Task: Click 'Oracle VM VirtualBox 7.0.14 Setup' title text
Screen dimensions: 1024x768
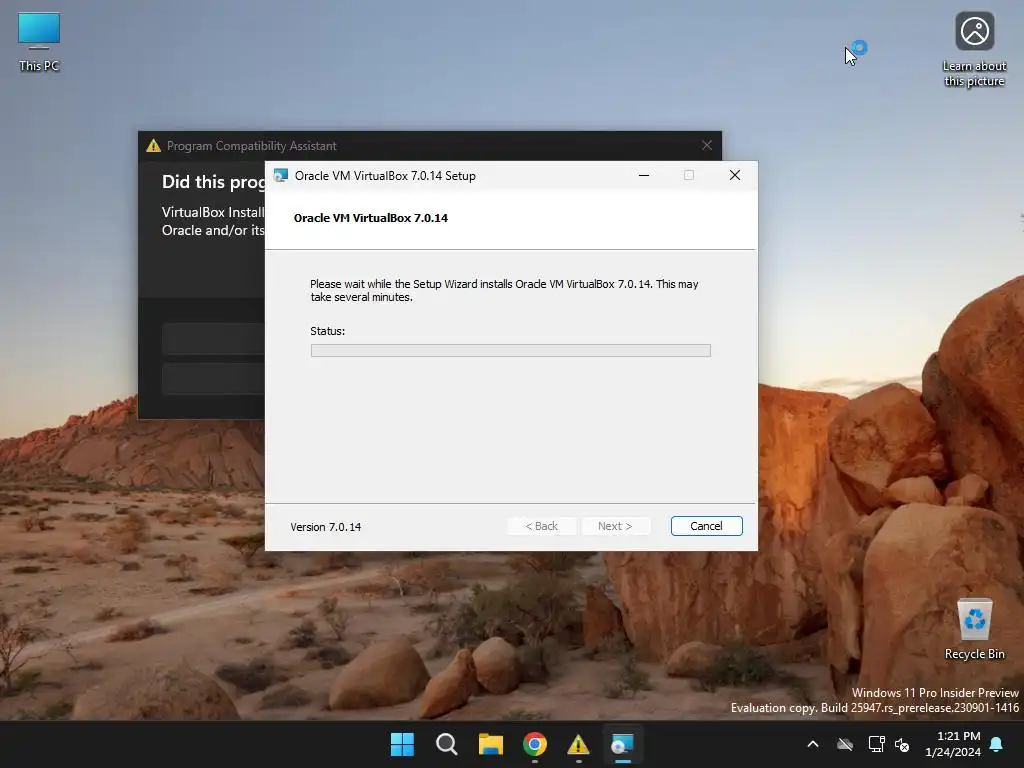Action: pyautogui.click(x=385, y=176)
